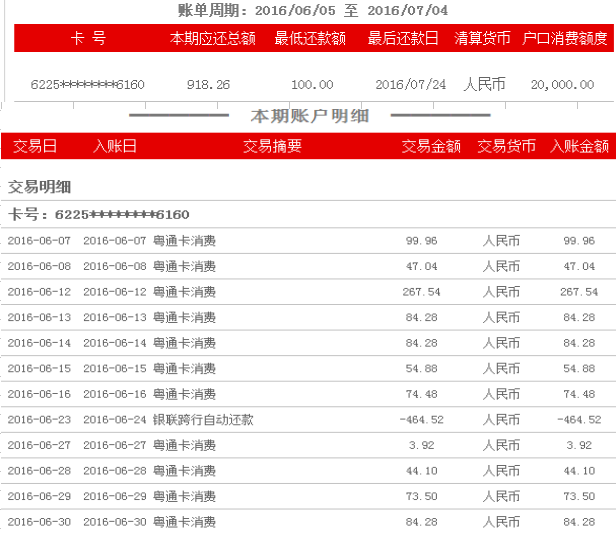Select the 银联跨行自动还款 transaction description
Screen dimensions: 616x533
tap(203, 420)
